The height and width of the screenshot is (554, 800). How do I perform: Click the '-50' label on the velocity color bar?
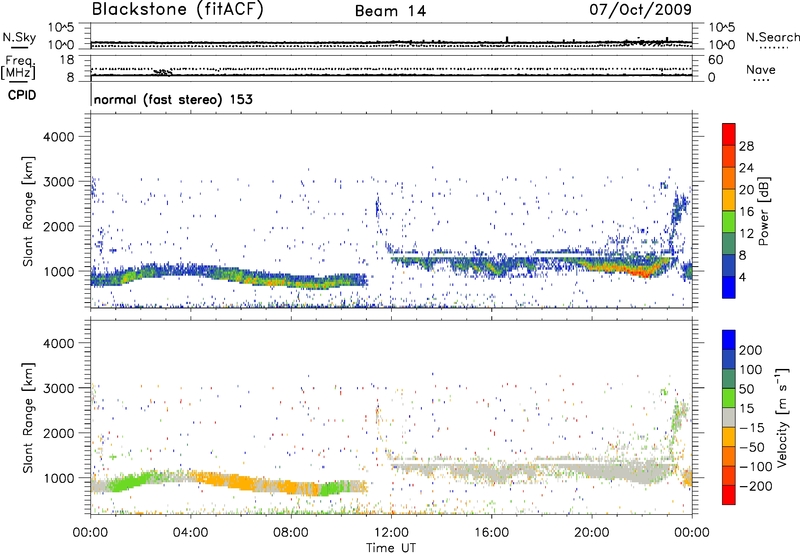(x=752, y=447)
